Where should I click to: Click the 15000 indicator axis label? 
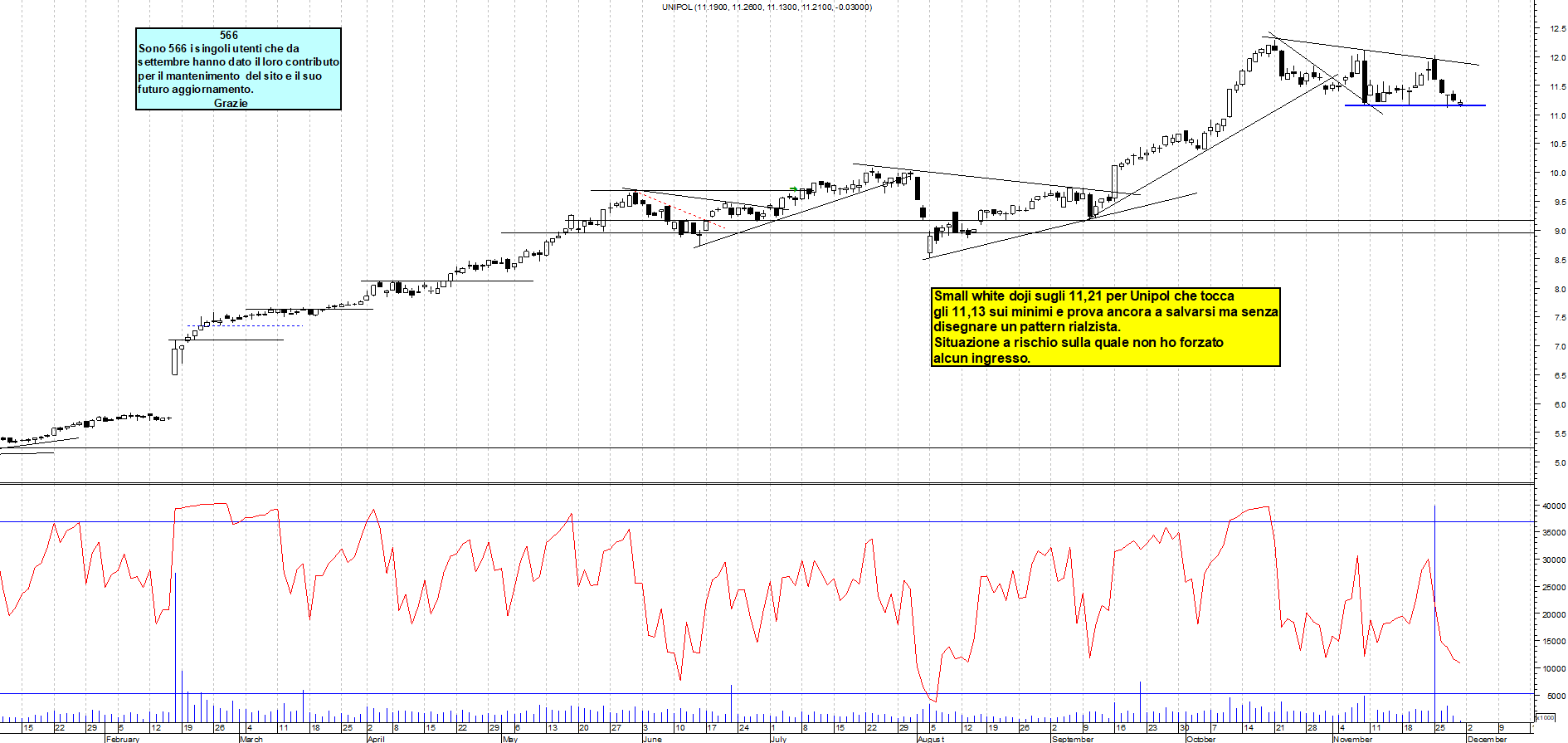[1554, 642]
